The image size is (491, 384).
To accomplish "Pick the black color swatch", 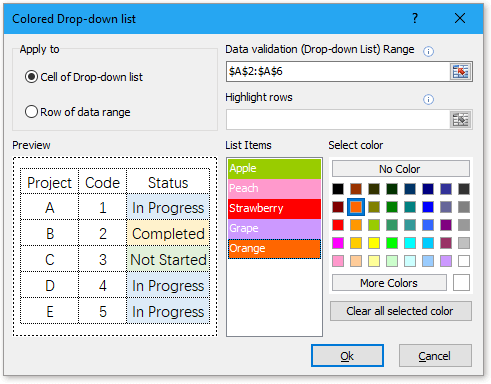I will click(x=338, y=189).
